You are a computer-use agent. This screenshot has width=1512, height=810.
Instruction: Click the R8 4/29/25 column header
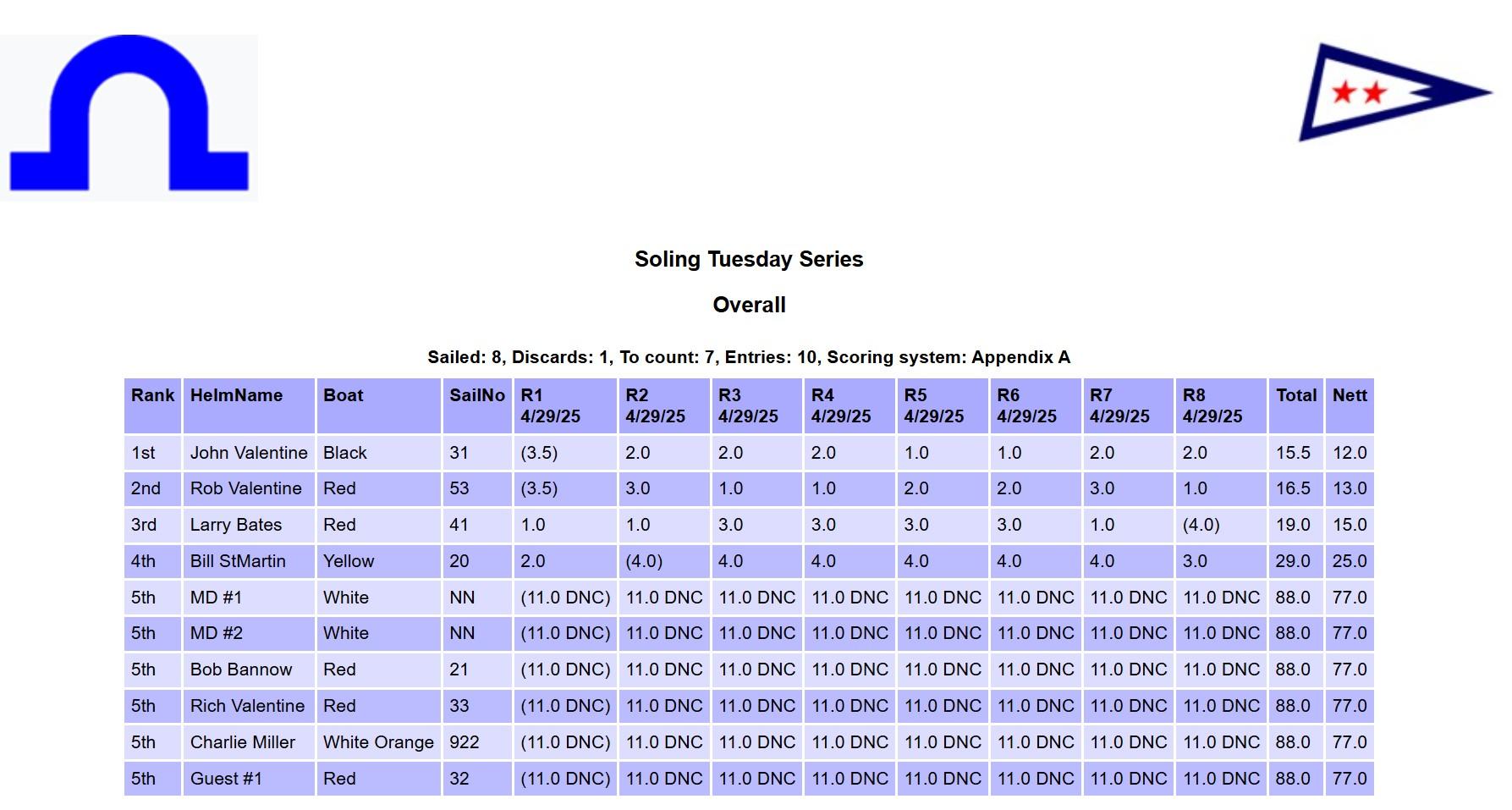pos(1221,406)
